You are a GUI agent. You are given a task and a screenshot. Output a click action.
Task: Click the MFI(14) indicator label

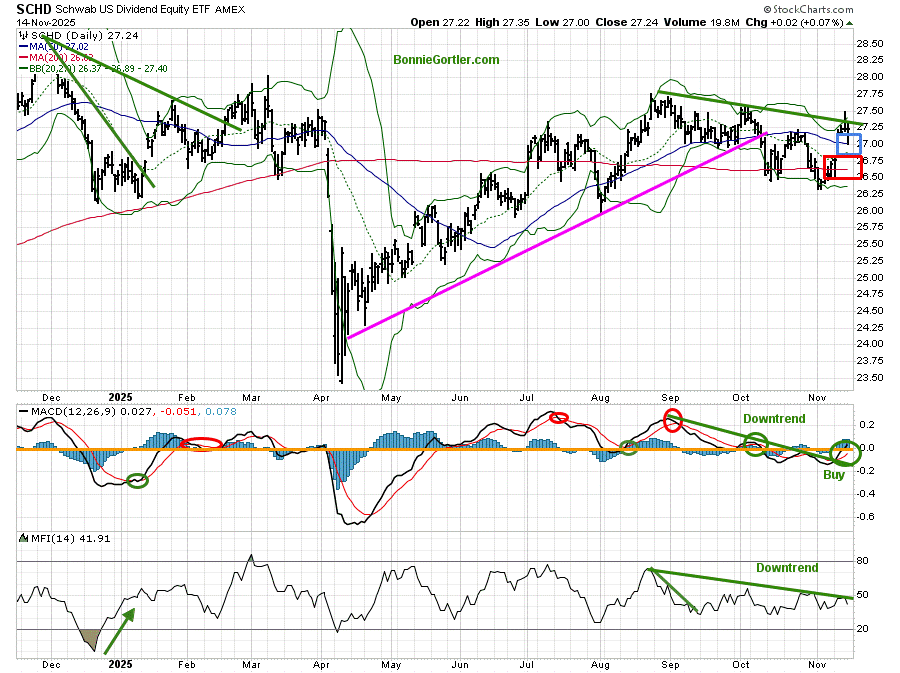[45, 538]
